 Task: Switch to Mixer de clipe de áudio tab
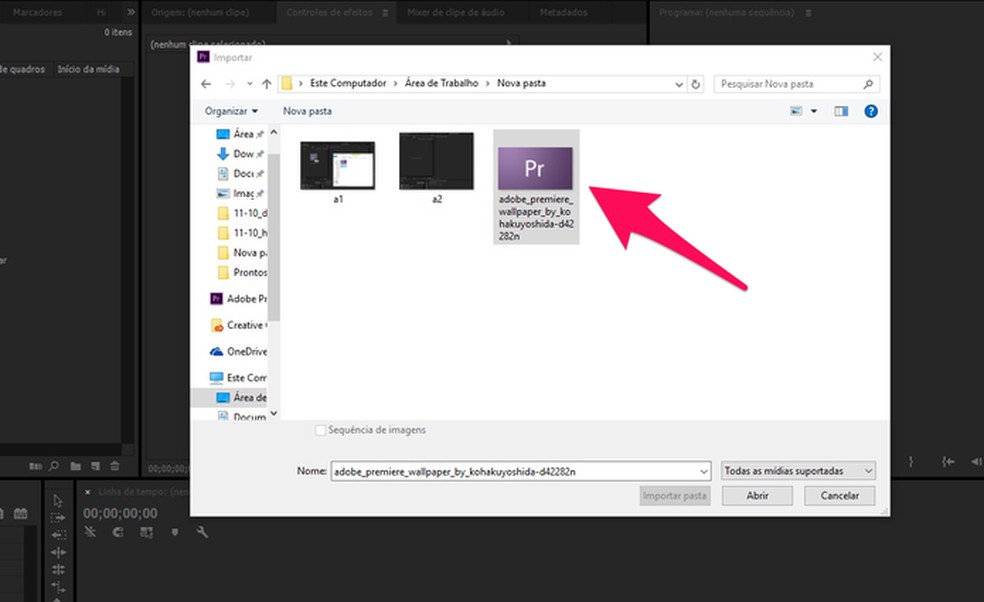click(x=456, y=12)
